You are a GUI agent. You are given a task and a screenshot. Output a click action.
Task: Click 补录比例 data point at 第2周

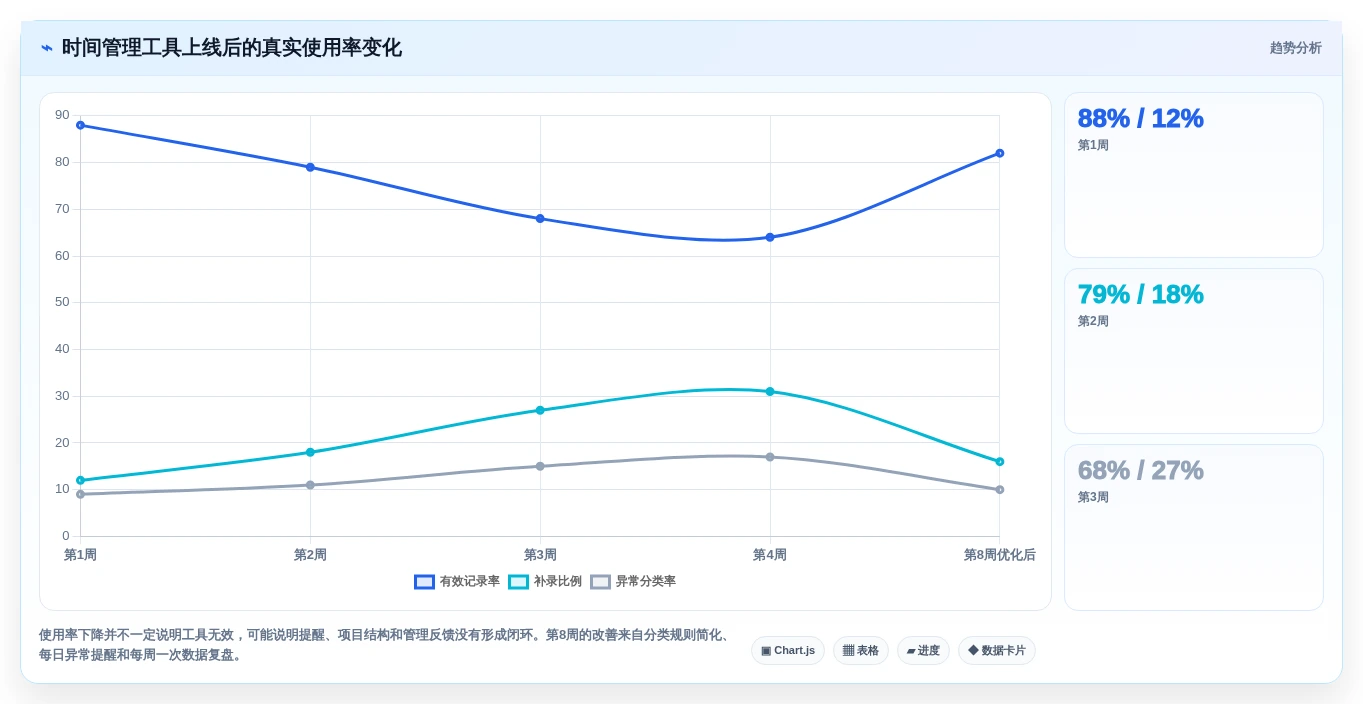click(x=310, y=452)
